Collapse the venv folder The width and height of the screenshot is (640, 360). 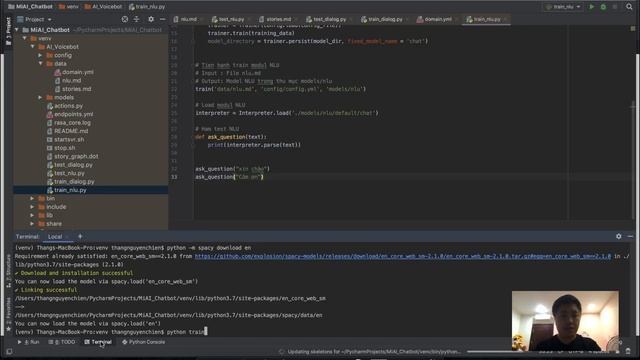pos(25,38)
